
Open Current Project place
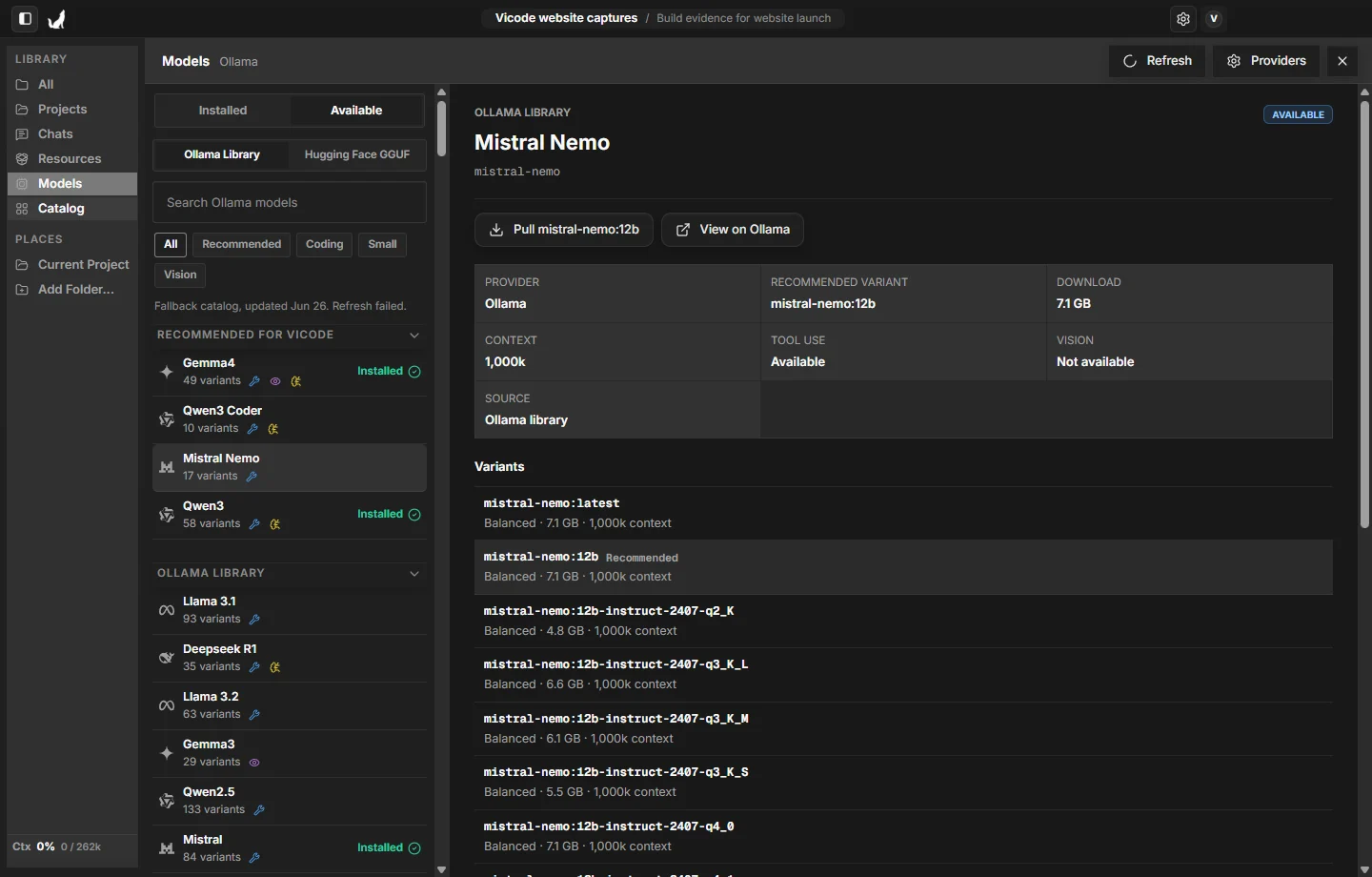(72, 265)
